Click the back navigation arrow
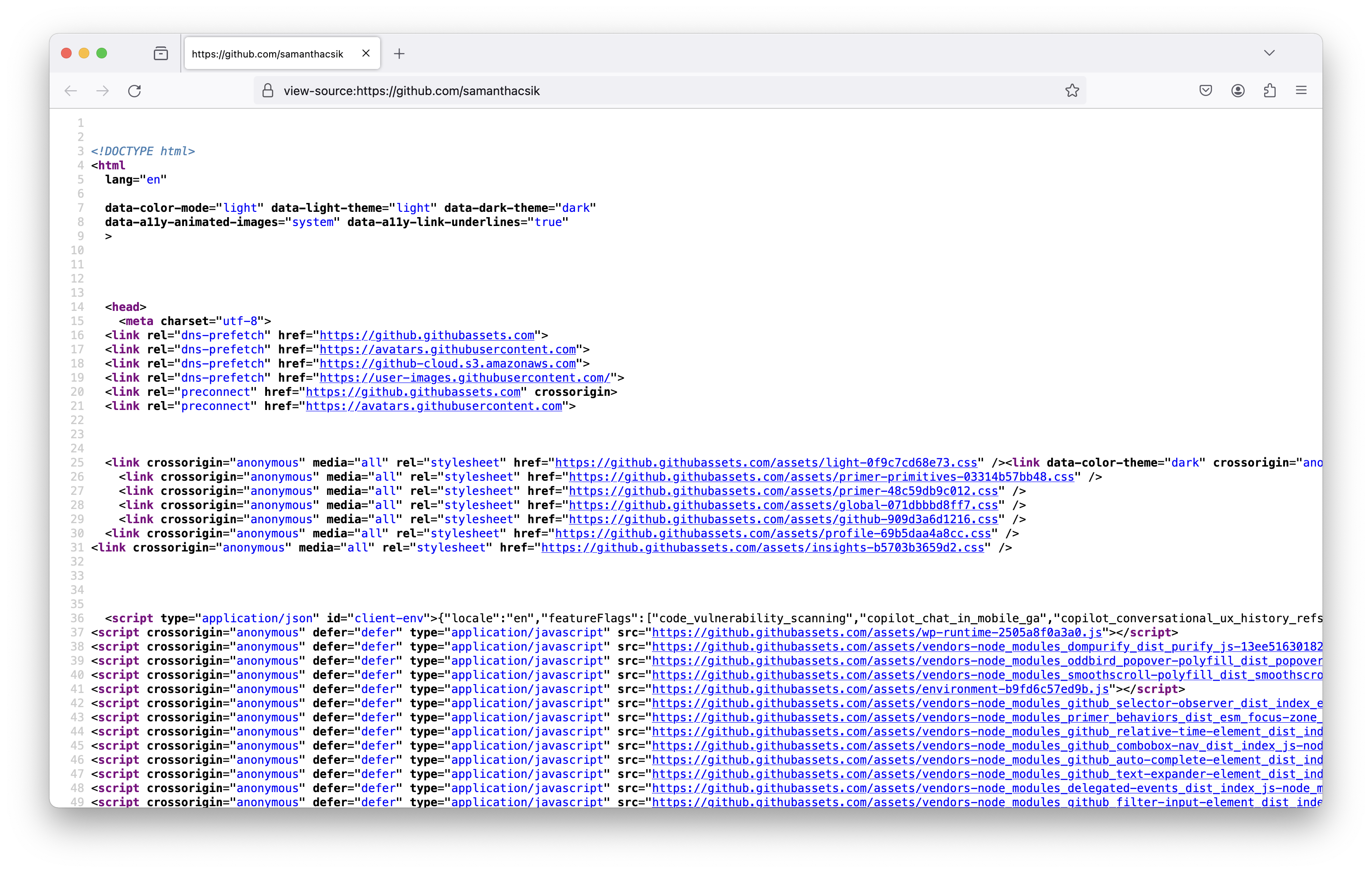This screenshot has width=1372, height=873. (71, 91)
